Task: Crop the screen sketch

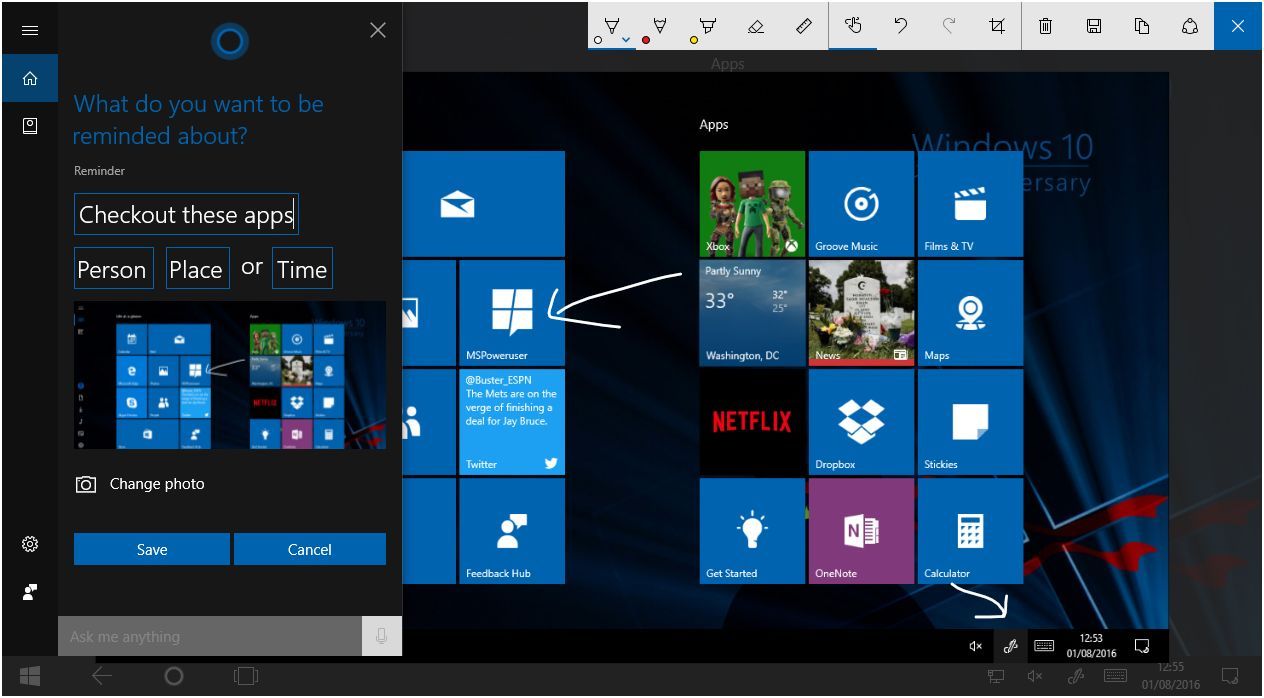Action: pyautogui.click(x=995, y=26)
